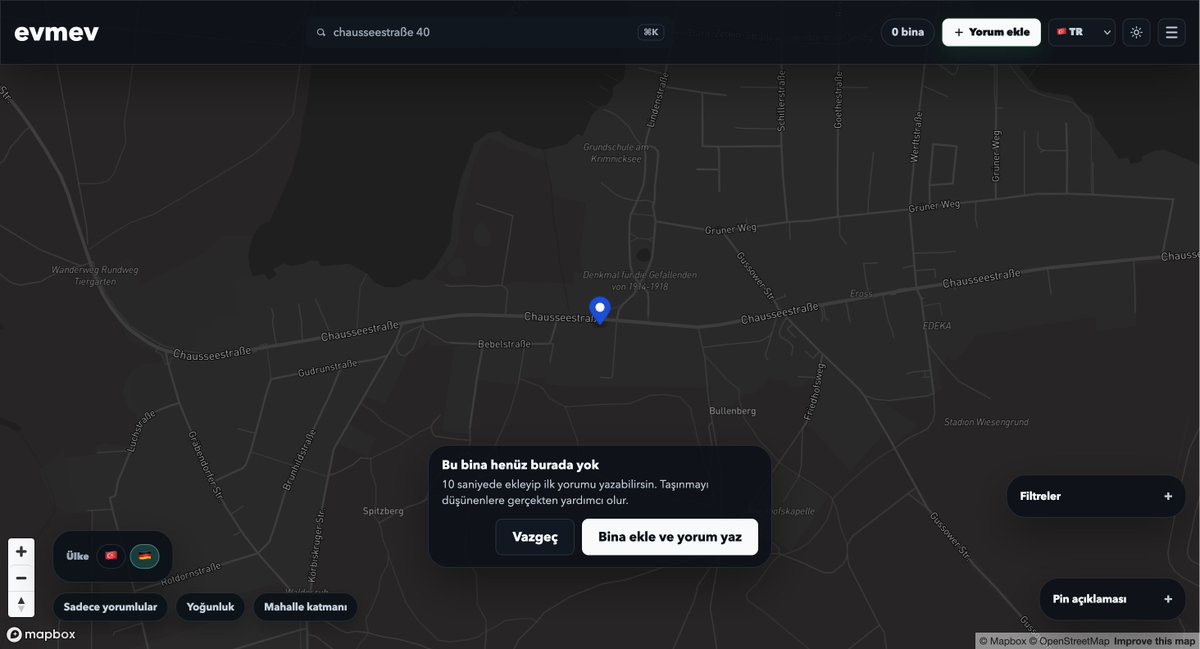Toggle light theme with sun icon
This screenshot has width=1200, height=649.
point(1136,32)
